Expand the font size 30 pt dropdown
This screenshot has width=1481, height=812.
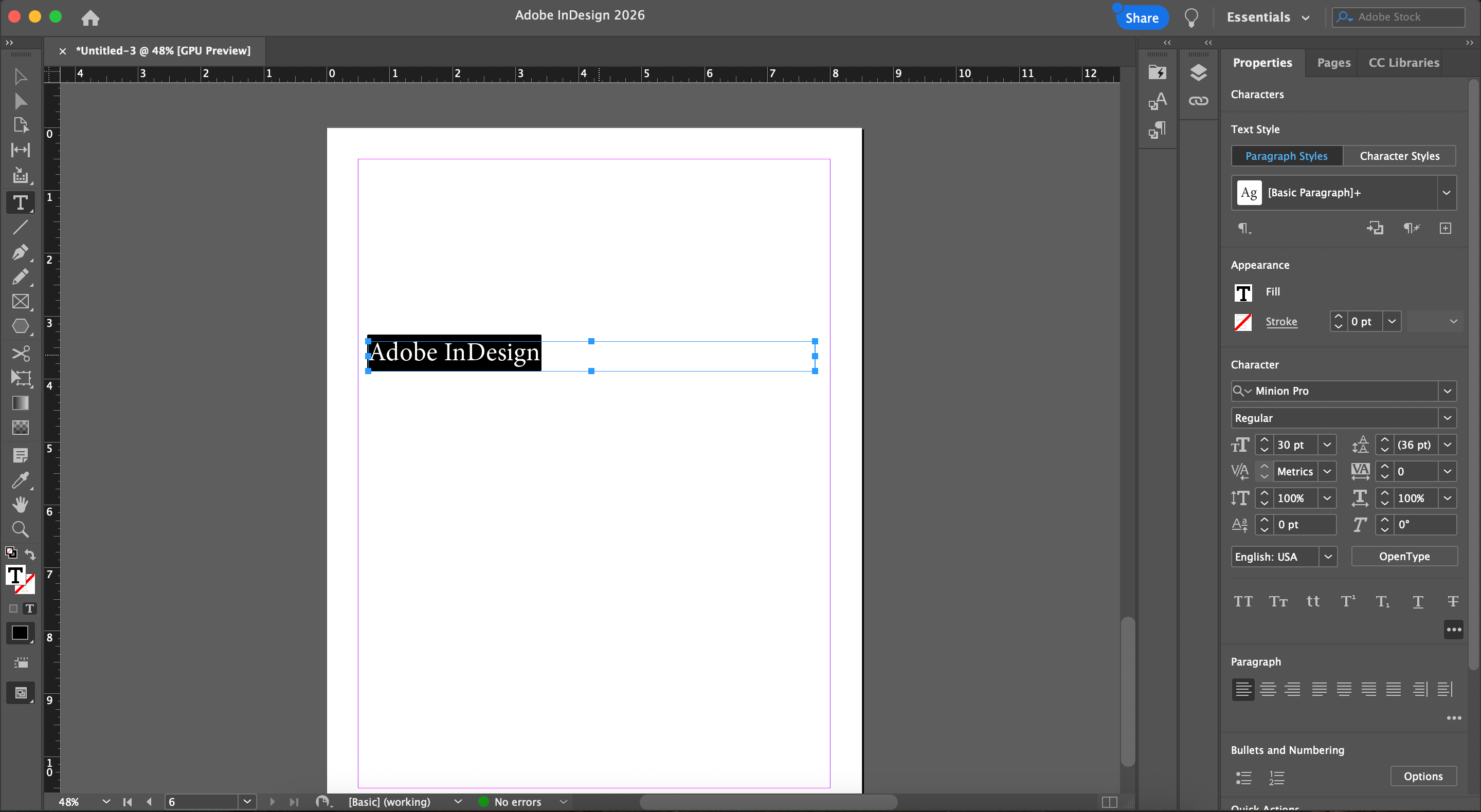1327,445
